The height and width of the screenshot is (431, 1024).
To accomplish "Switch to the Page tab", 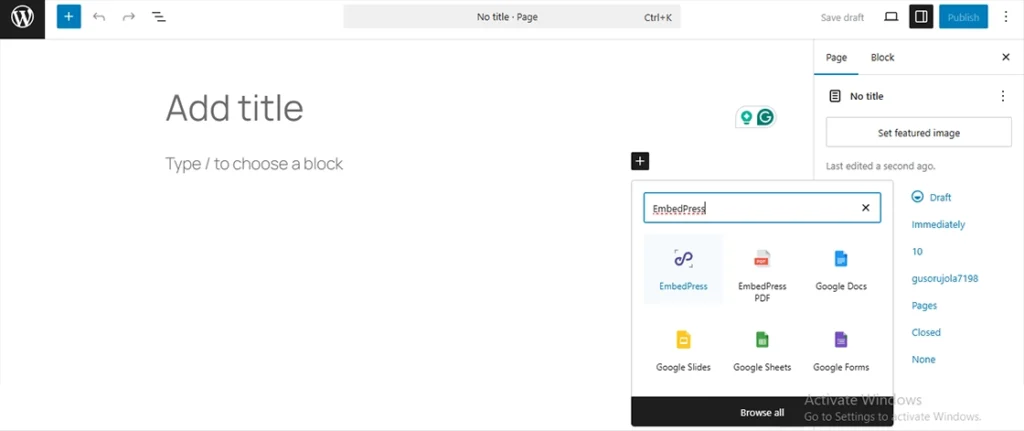I will [836, 57].
